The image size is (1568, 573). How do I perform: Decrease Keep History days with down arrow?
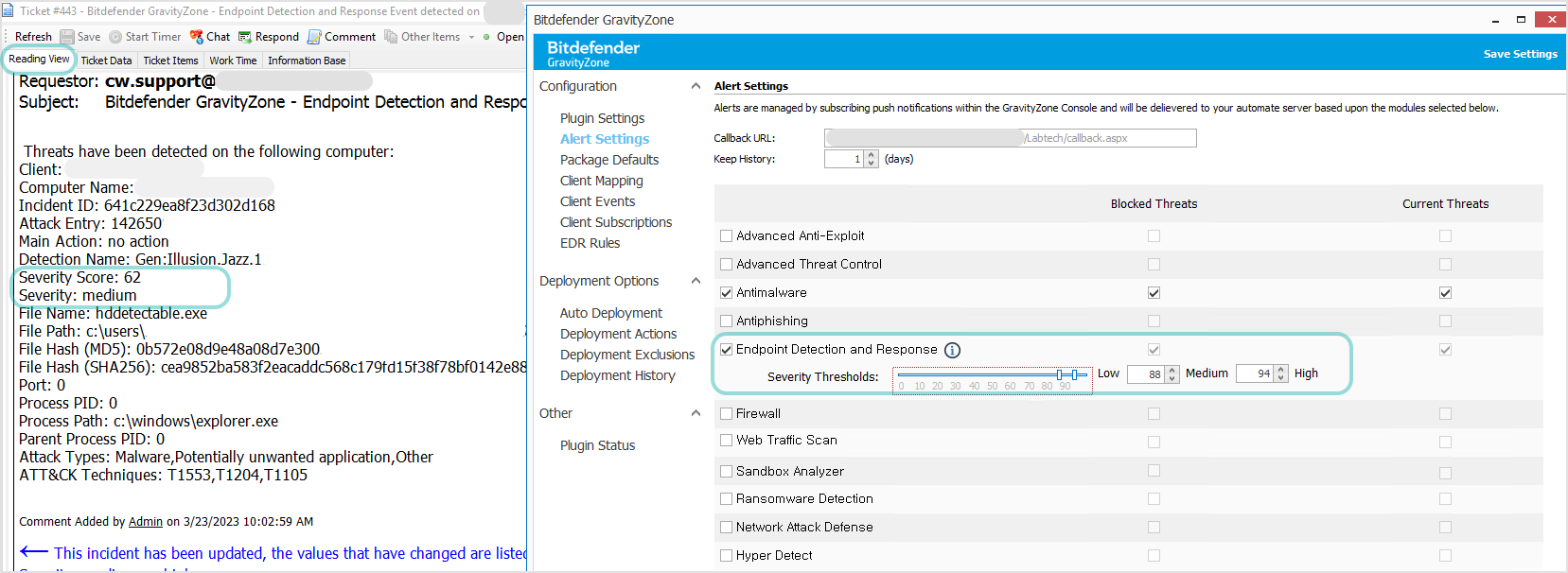point(872,164)
